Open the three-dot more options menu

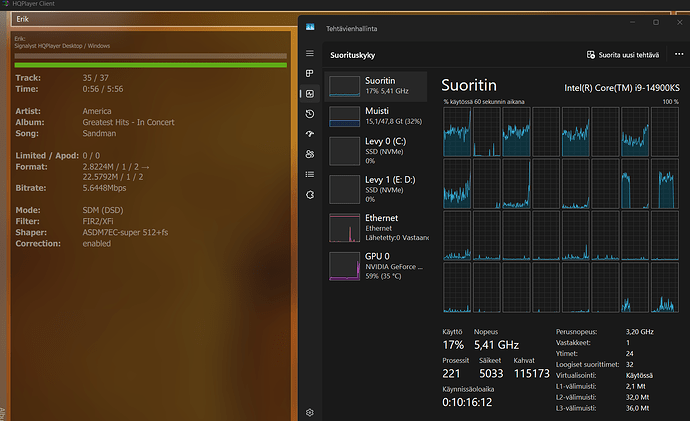[679, 54]
